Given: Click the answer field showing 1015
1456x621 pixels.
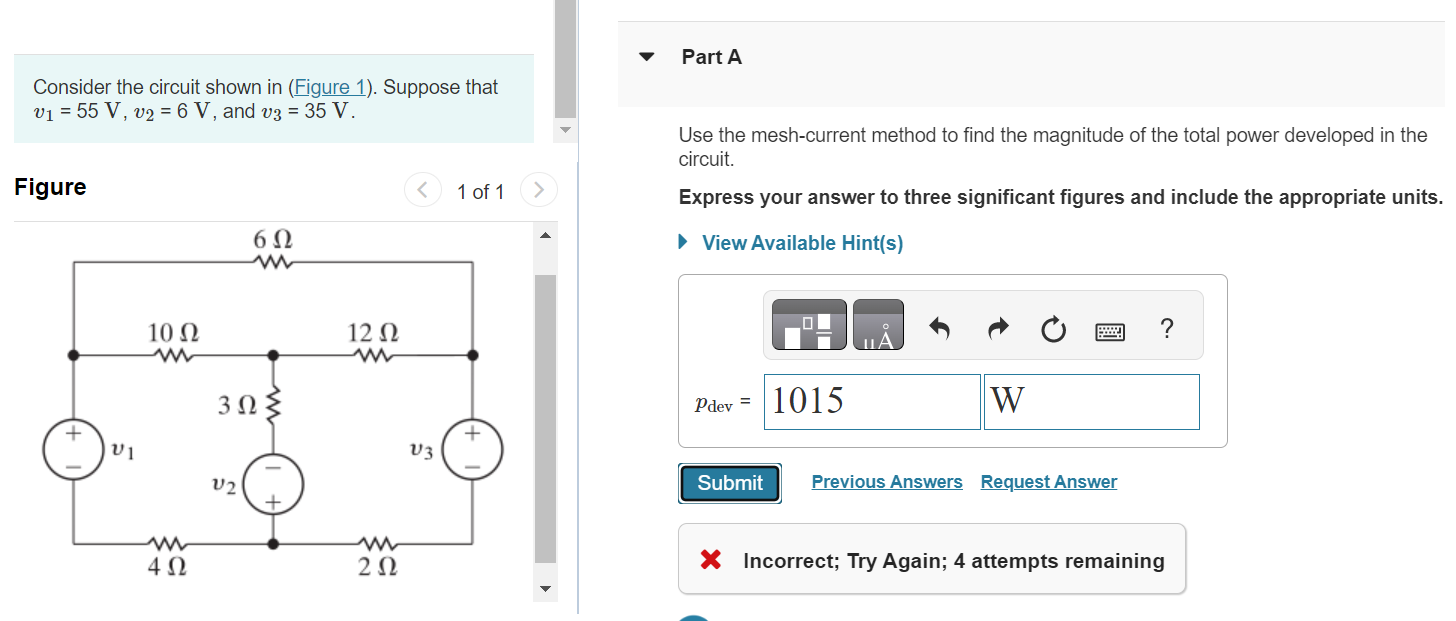Looking at the screenshot, I should 870,400.
